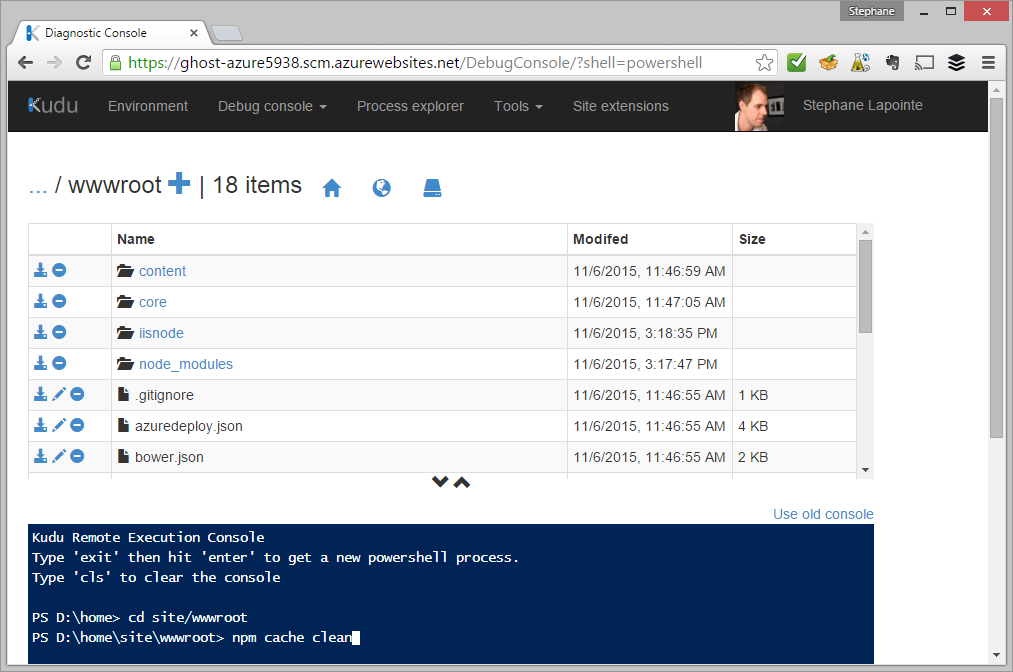Viewport: 1013px width, 672px height.
Task: Open the Chrome hamburger menu
Action: point(988,63)
